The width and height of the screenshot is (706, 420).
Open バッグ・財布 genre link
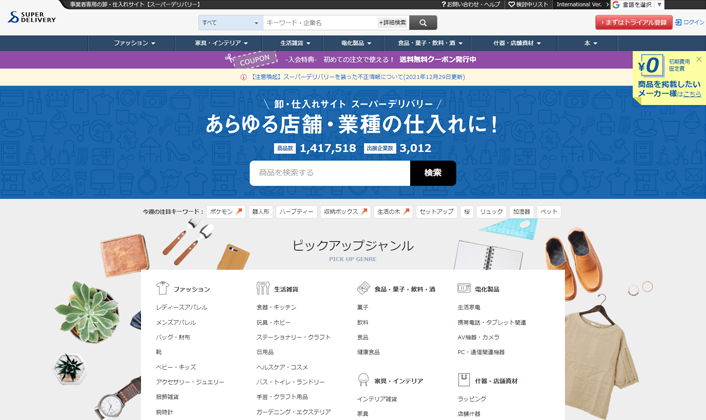[x=173, y=337]
